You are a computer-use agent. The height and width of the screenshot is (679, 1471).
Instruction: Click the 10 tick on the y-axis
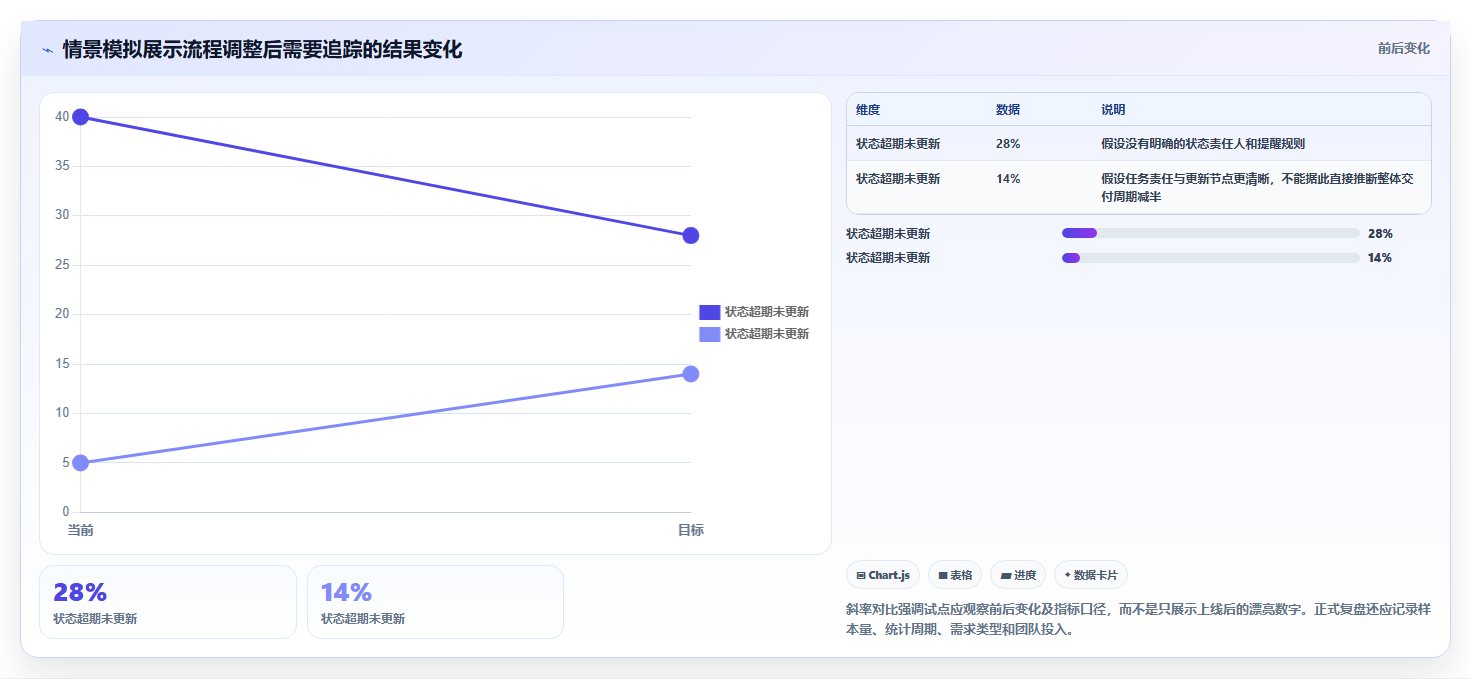pyautogui.click(x=62, y=413)
